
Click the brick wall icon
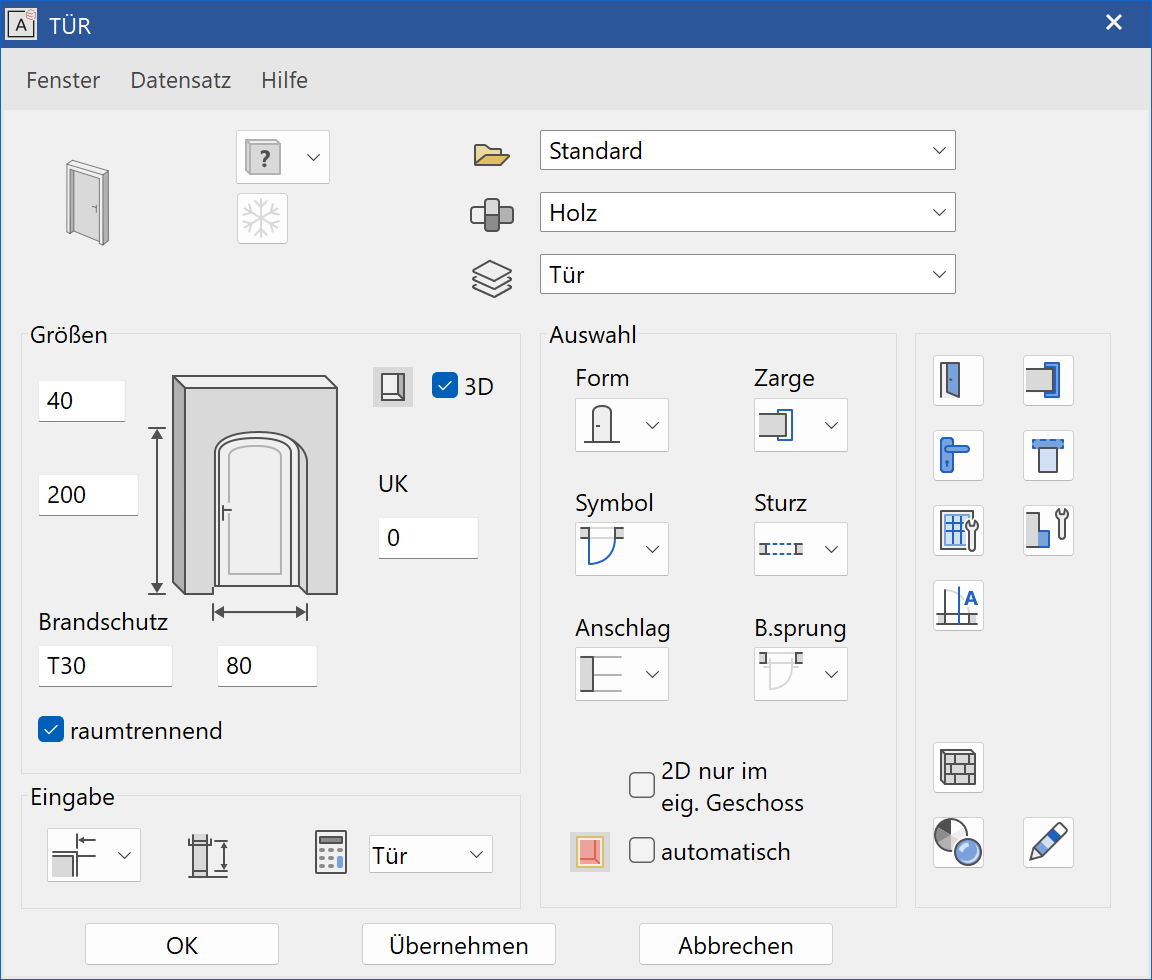click(958, 768)
